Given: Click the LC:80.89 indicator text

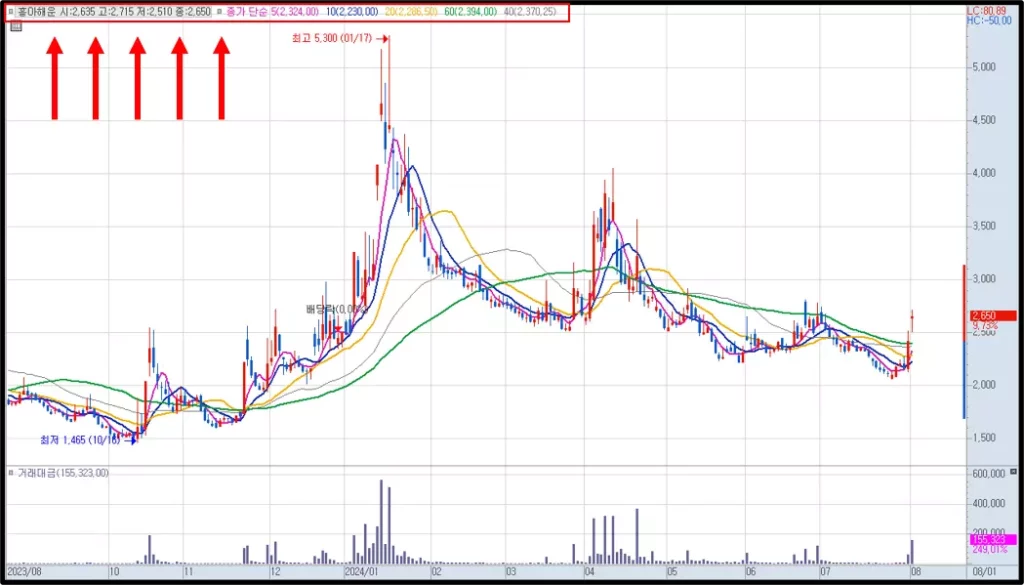Looking at the screenshot, I should pyautogui.click(x=987, y=11).
